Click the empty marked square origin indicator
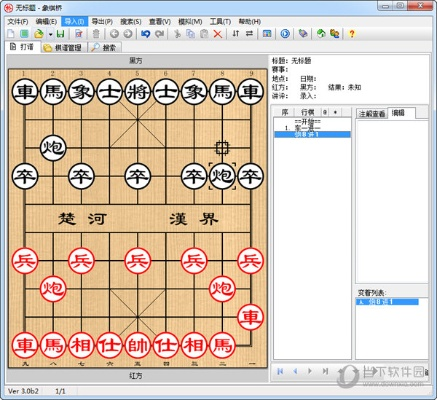The image size is (437, 400). (x=222, y=148)
